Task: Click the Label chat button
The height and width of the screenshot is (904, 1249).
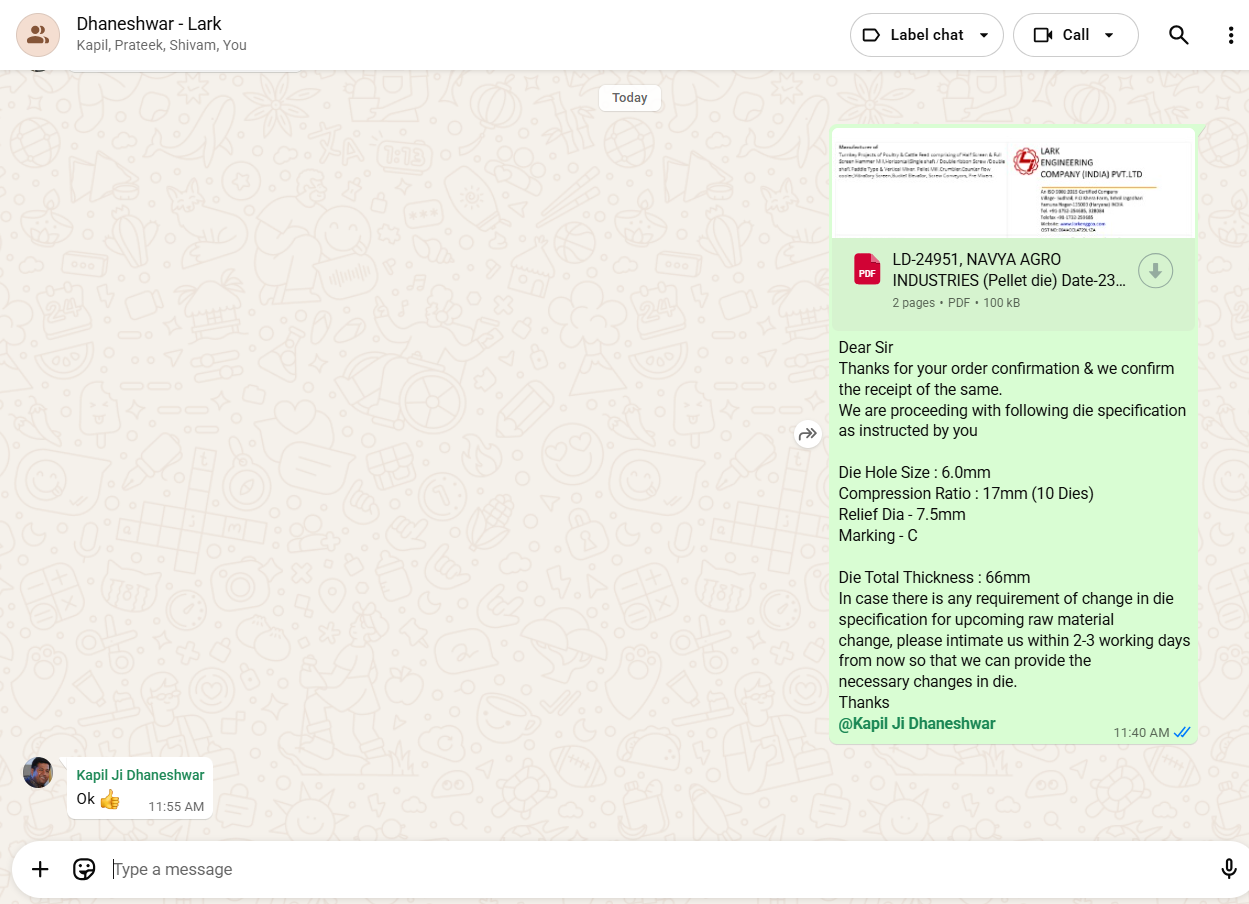Action: pos(914,35)
